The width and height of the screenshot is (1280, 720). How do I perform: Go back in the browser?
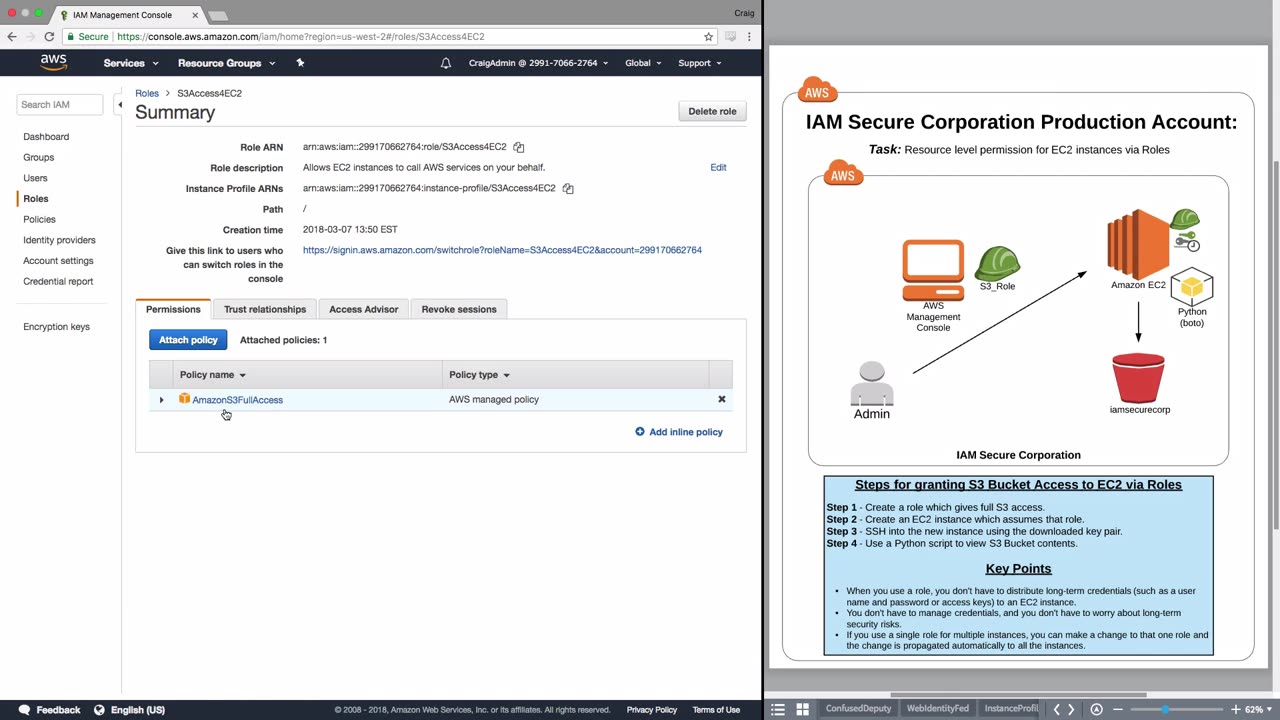coord(12,37)
